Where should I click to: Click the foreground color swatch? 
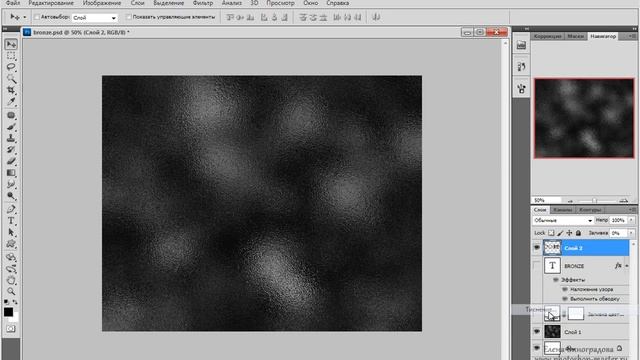tap(8, 312)
